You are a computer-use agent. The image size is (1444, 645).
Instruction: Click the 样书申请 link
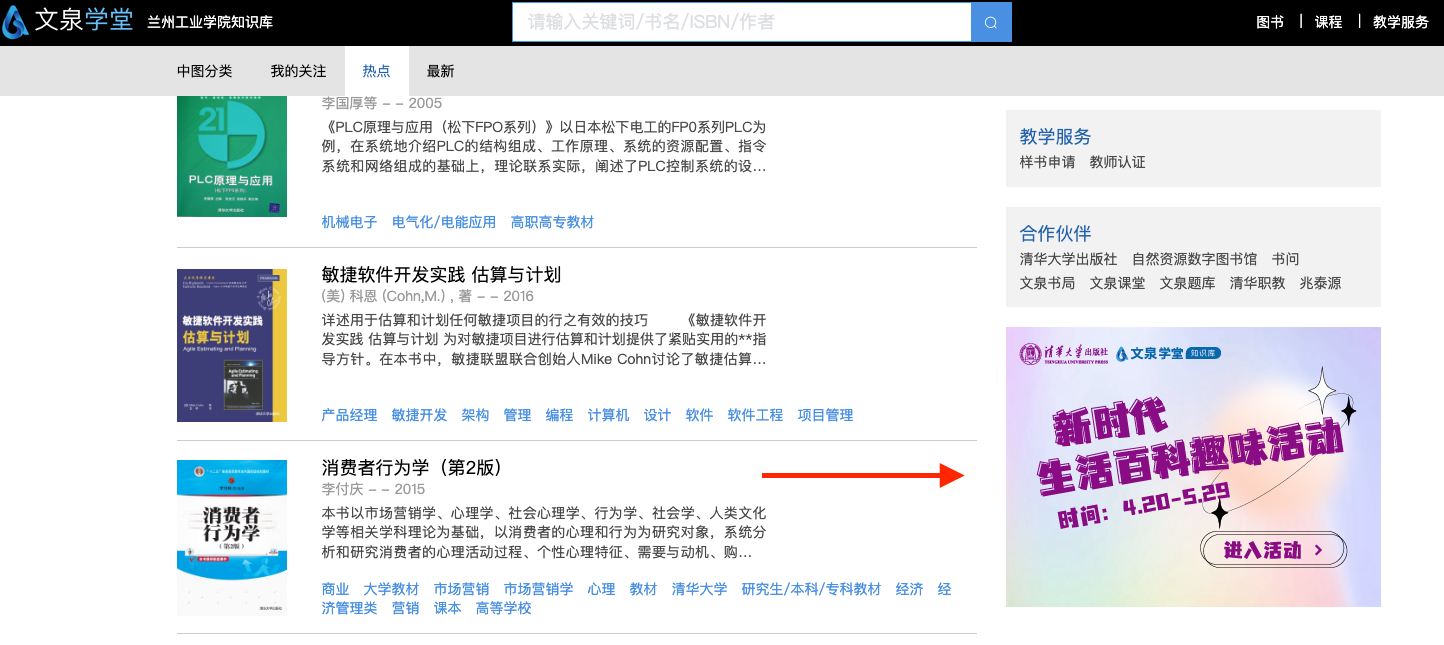(x=1047, y=162)
